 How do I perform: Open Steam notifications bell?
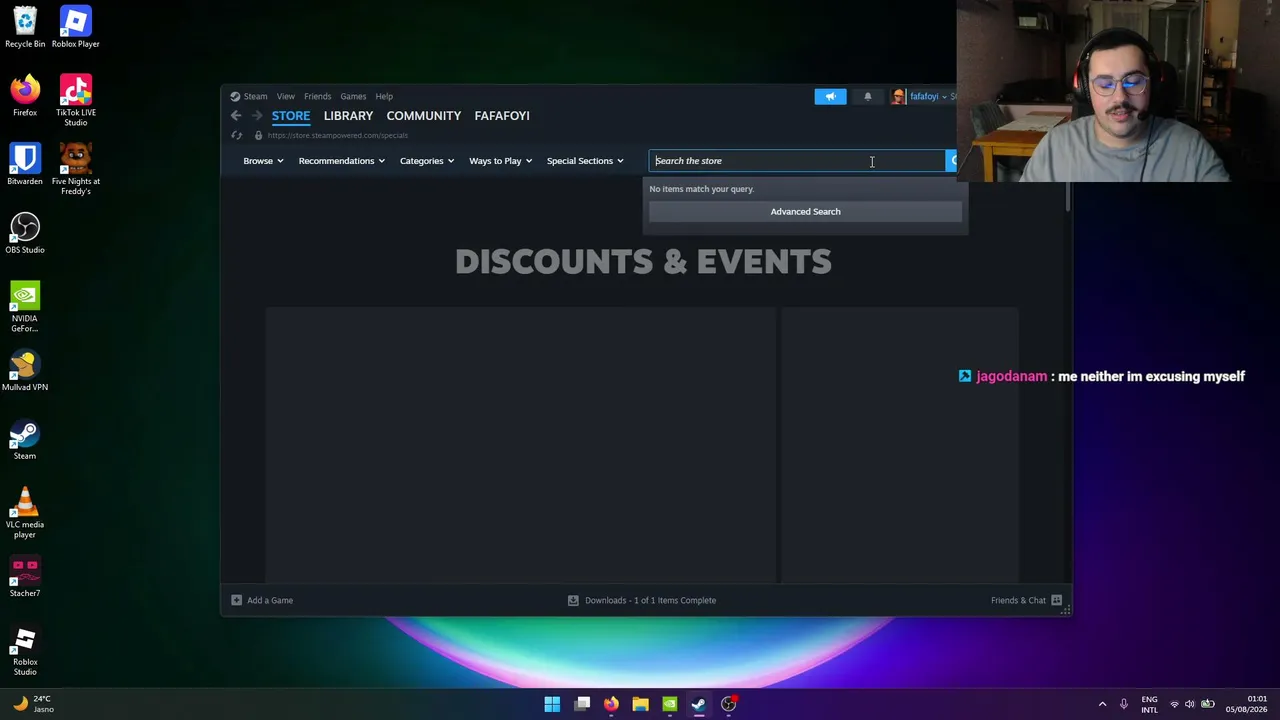867,96
